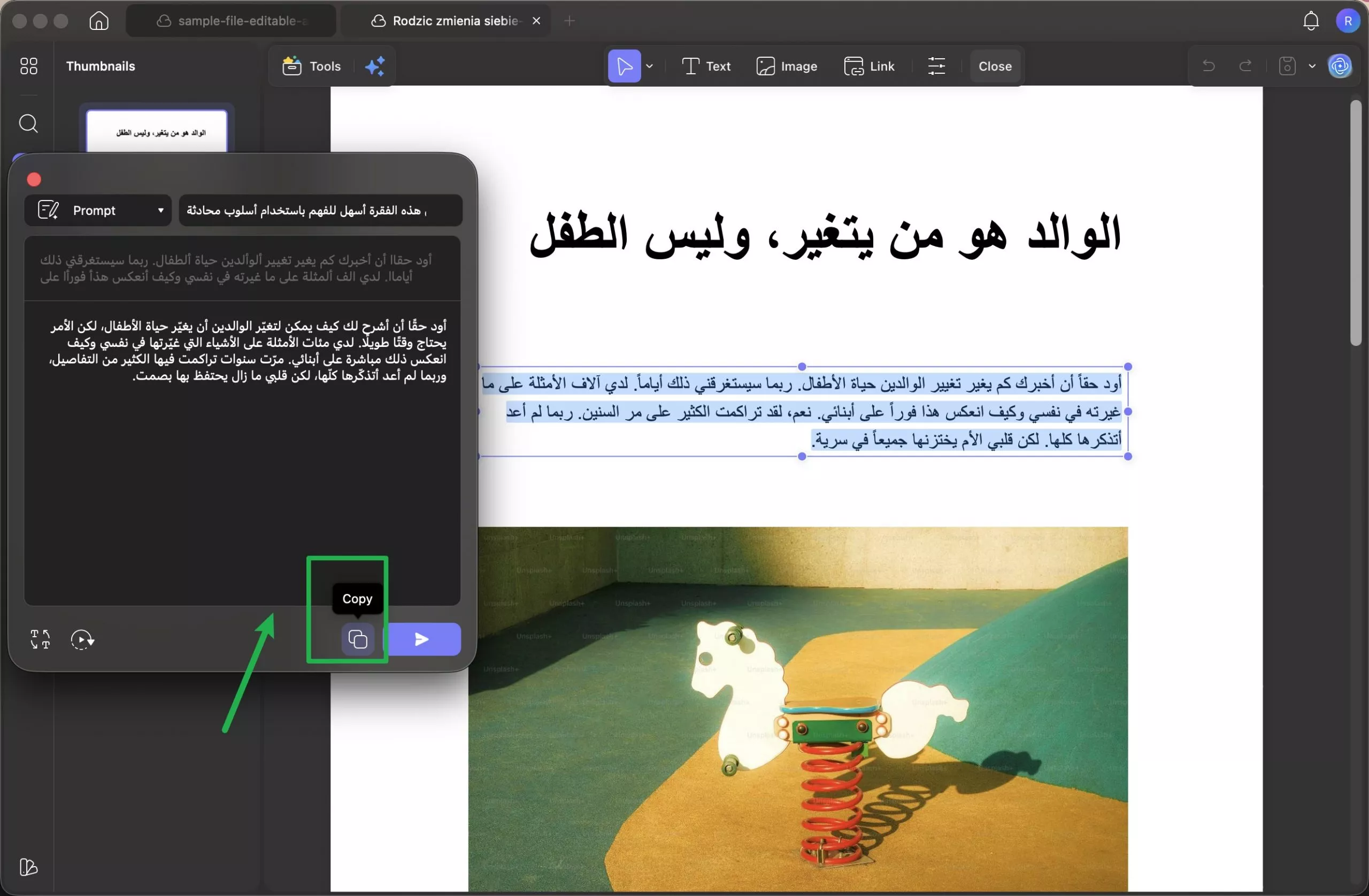Select the Text tool in the toolbar
This screenshot has width=1369, height=896.
[x=706, y=66]
